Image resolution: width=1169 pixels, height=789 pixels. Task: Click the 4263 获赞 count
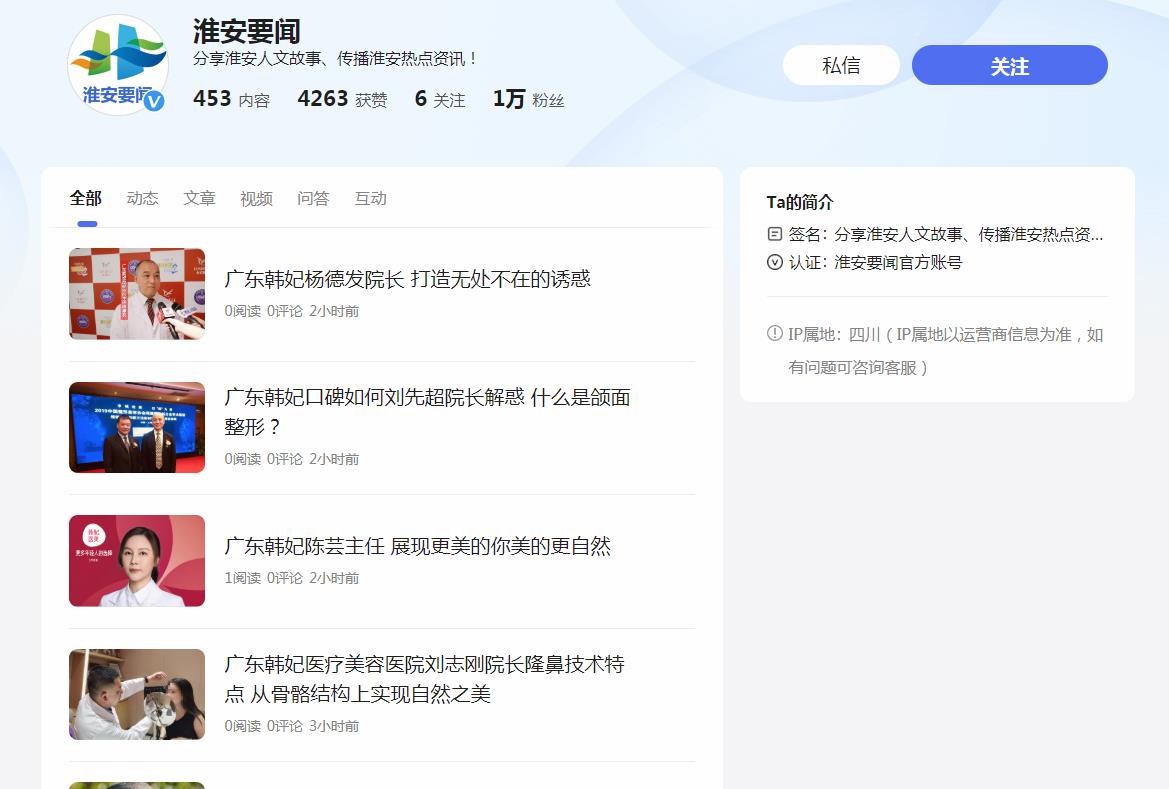342,99
